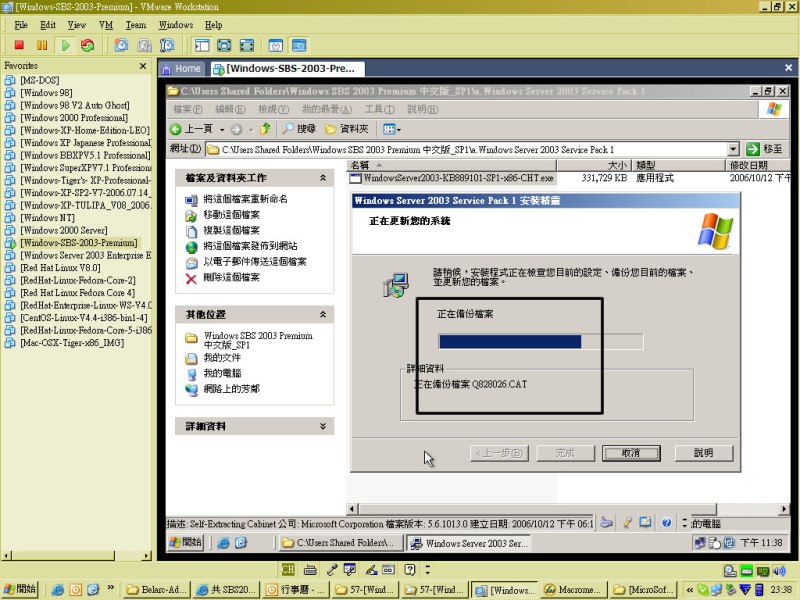Click the Revert to Snapshot toolbar icon
Image resolution: width=800 pixels, height=600 pixels.
tap(144, 45)
